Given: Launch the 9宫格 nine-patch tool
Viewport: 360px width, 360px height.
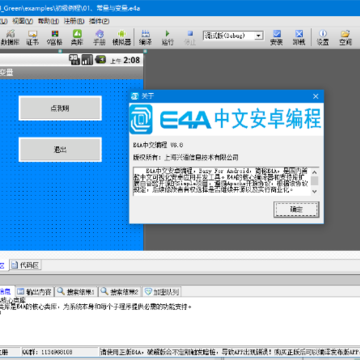Looking at the screenshot, I should pos(55,37).
